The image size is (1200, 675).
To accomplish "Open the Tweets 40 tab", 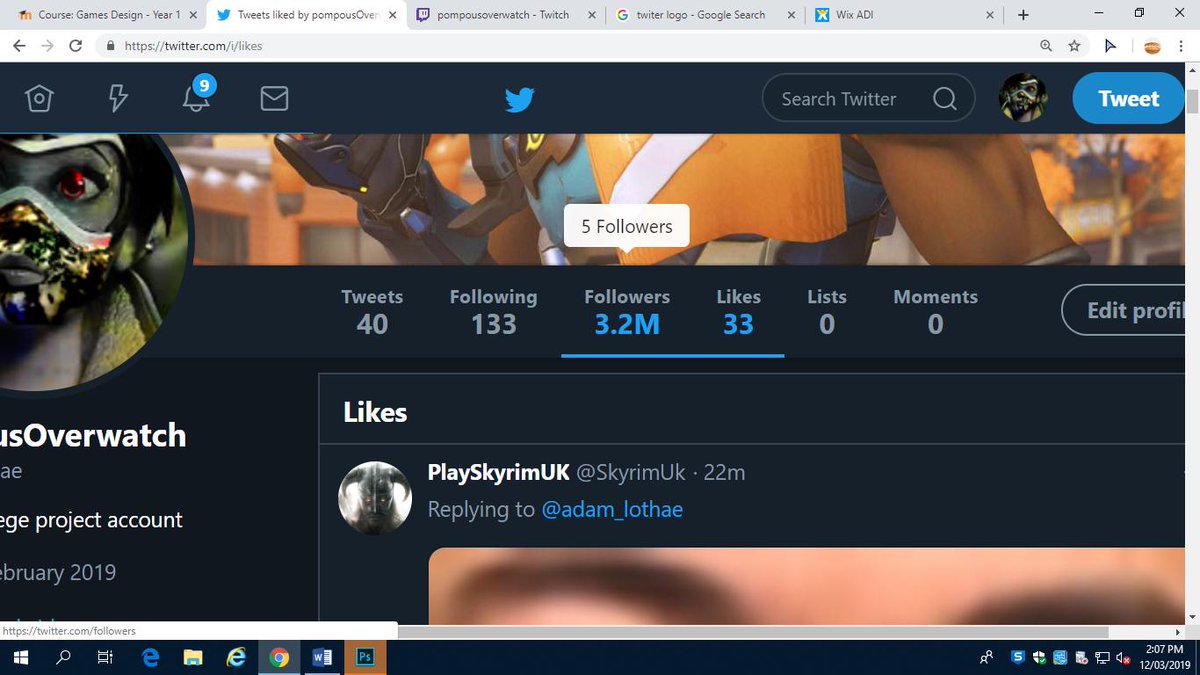I will tap(372, 311).
